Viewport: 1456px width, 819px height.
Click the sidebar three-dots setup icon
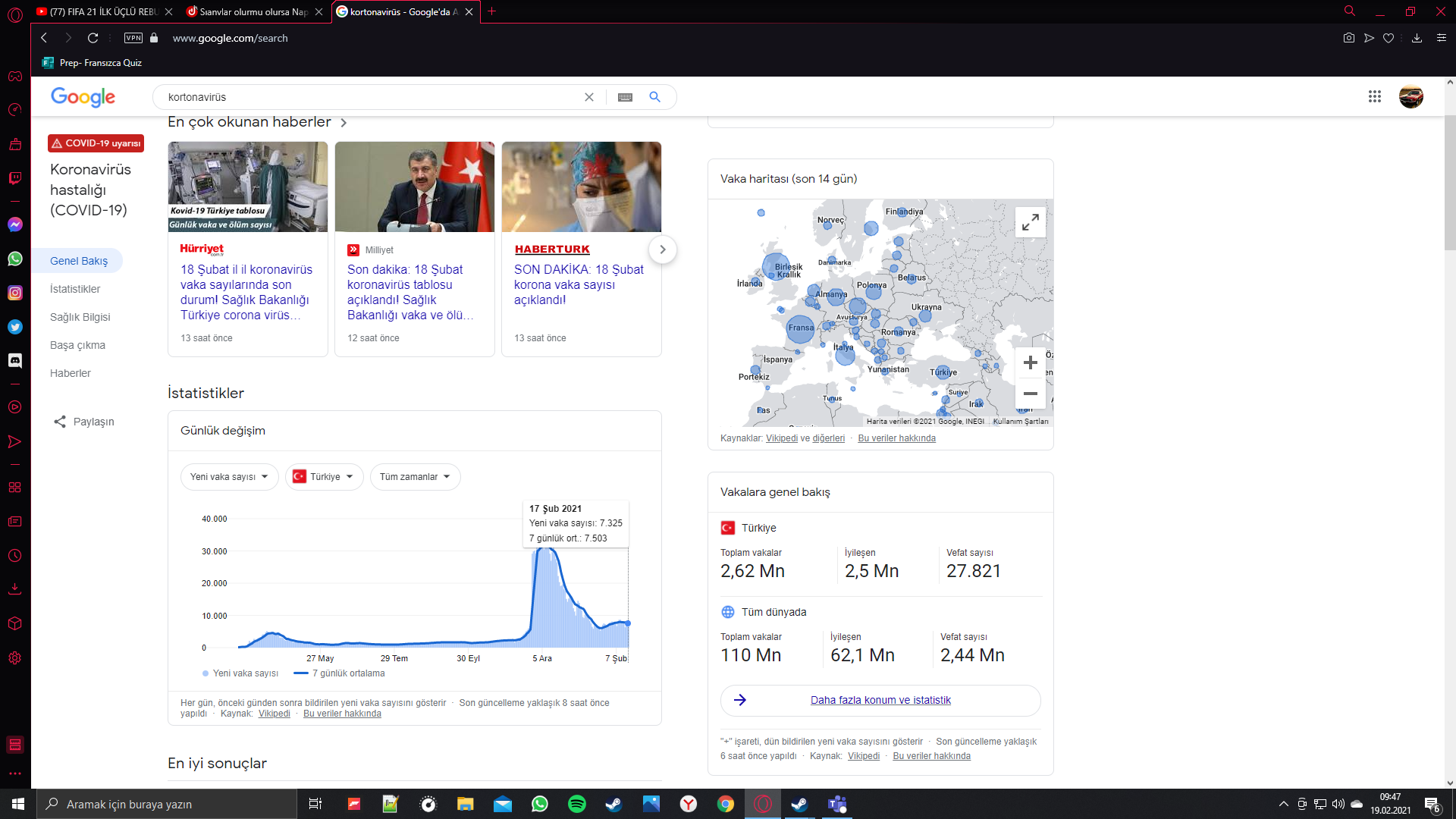[15, 773]
